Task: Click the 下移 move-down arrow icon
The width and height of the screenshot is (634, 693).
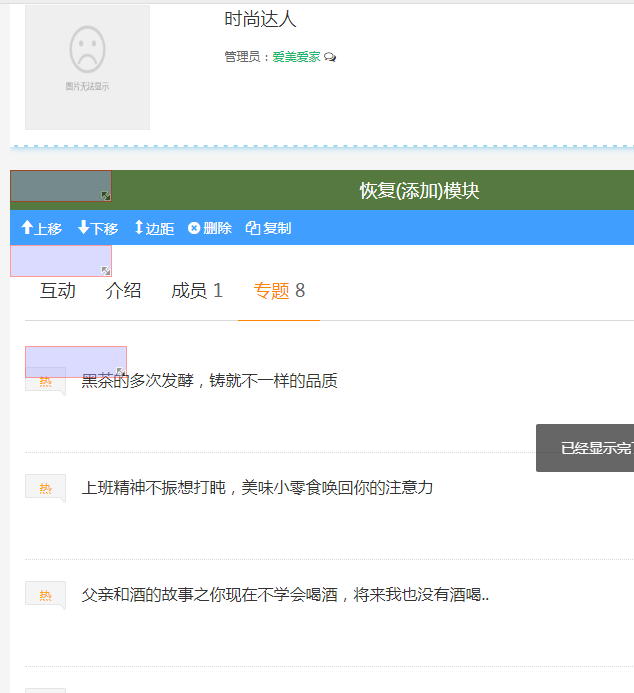Action: coord(83,228)
